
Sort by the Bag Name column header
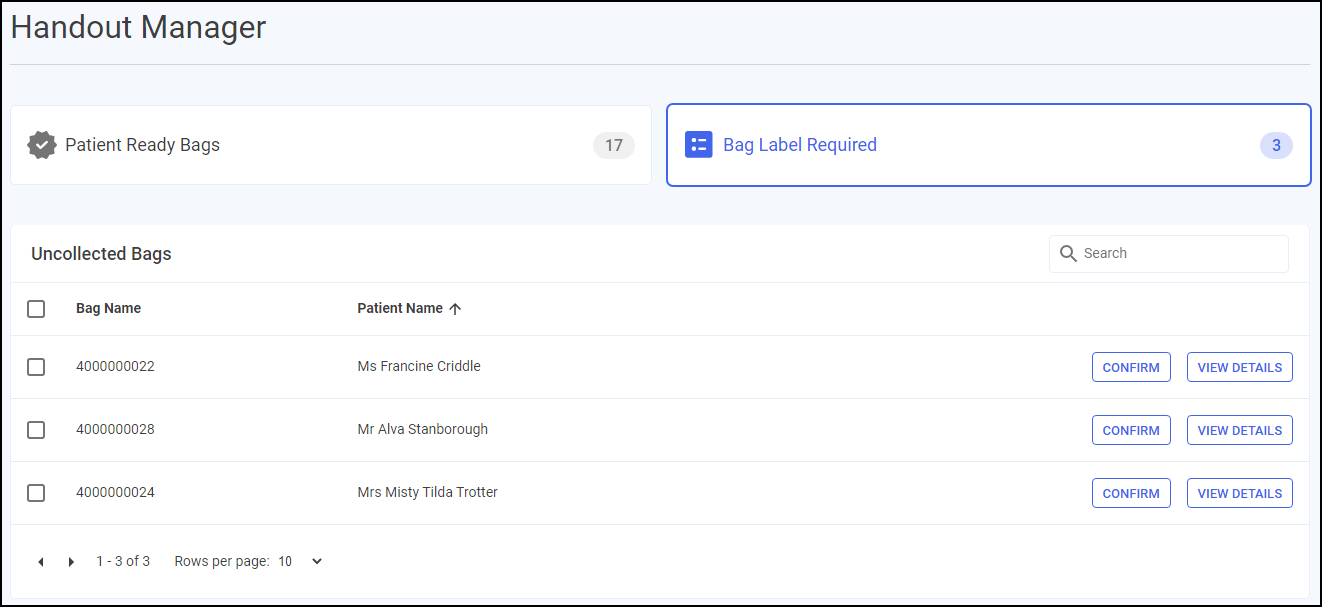click(x=108, y=309)
